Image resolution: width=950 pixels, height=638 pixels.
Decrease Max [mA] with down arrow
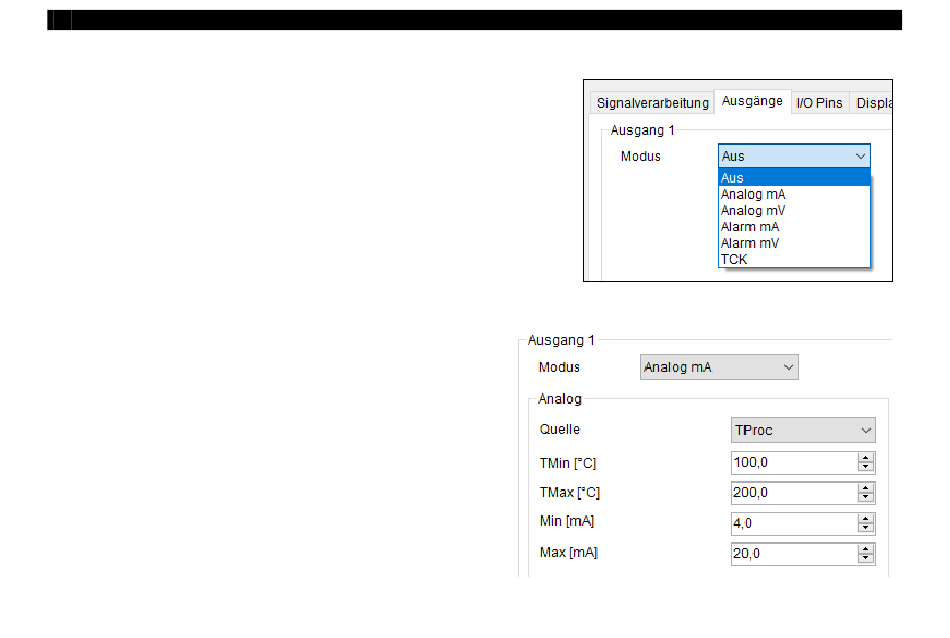pyautogui.click(x=866, y=558)
